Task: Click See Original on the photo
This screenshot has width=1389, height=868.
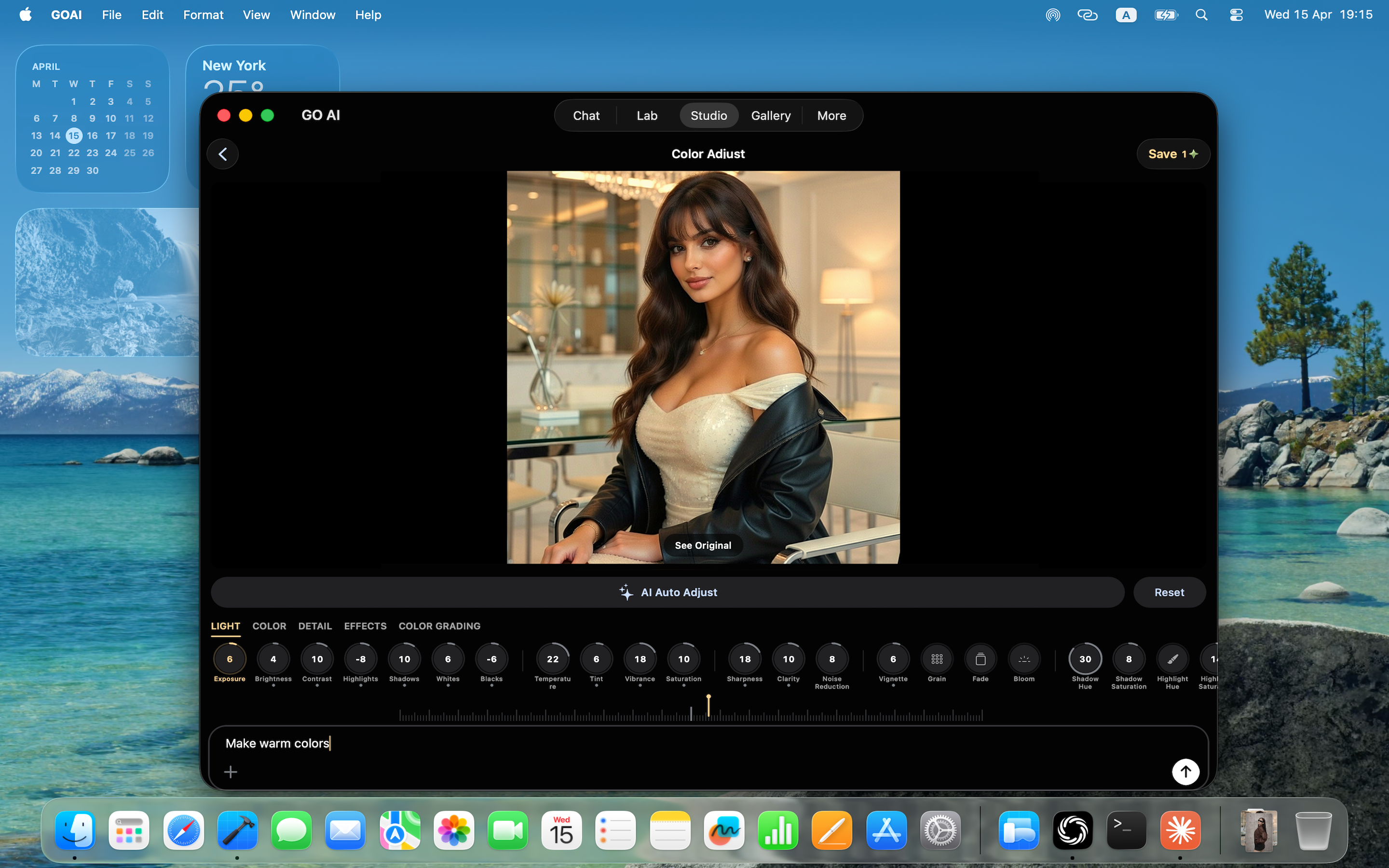Action: coord(703,545)
